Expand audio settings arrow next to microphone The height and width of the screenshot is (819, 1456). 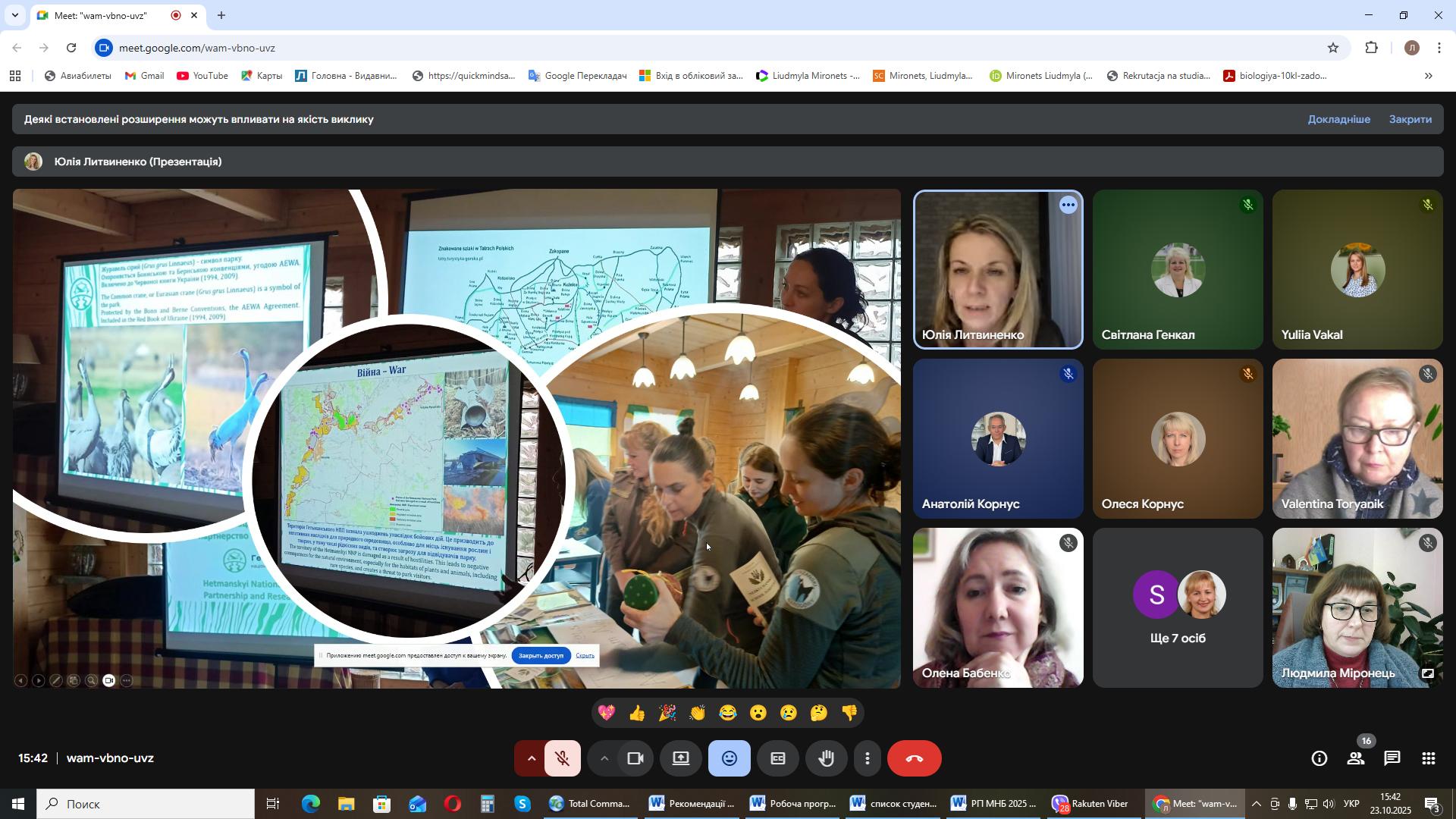click(531, 759)
